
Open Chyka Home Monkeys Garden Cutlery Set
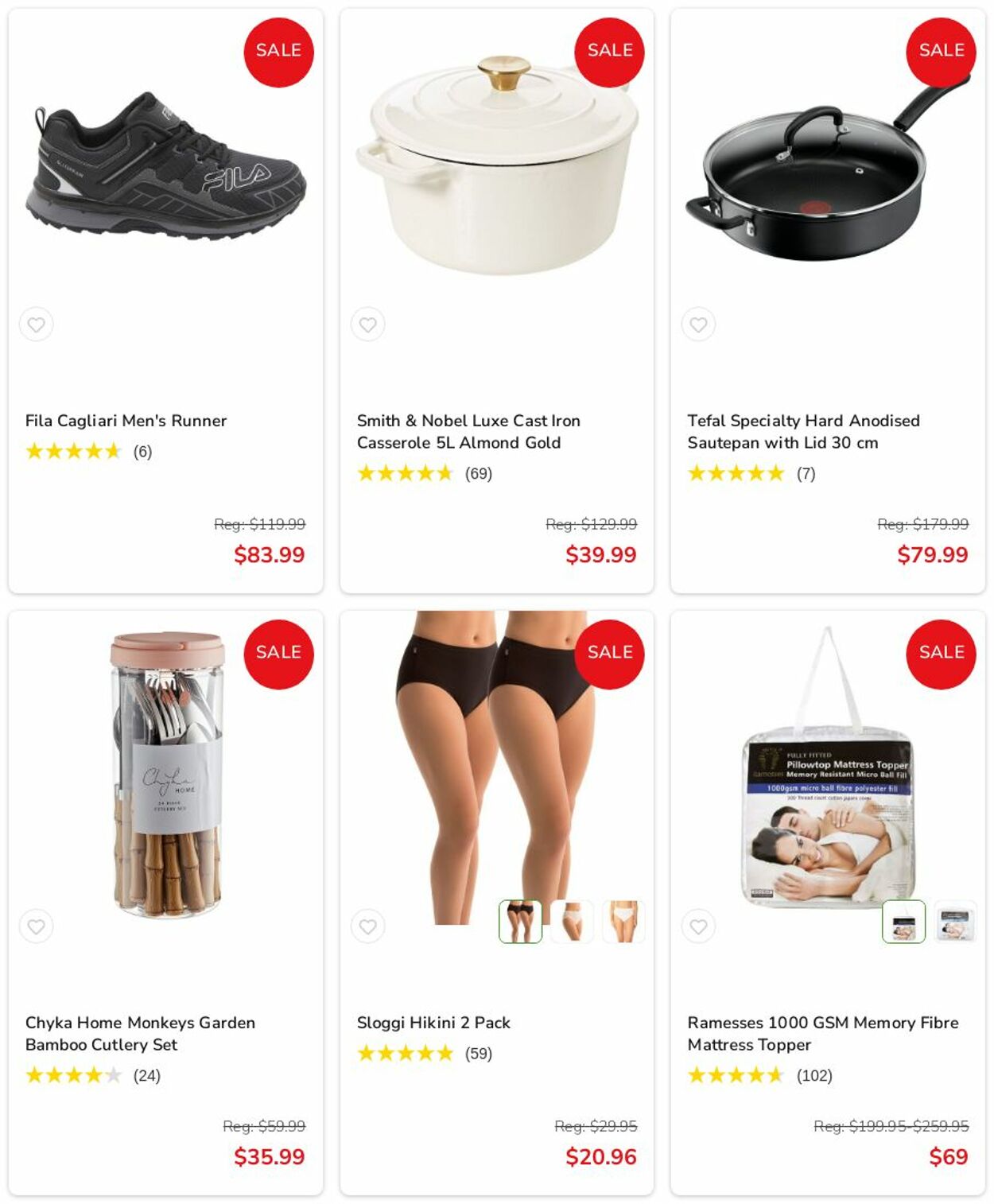(x=140, y=1034)
